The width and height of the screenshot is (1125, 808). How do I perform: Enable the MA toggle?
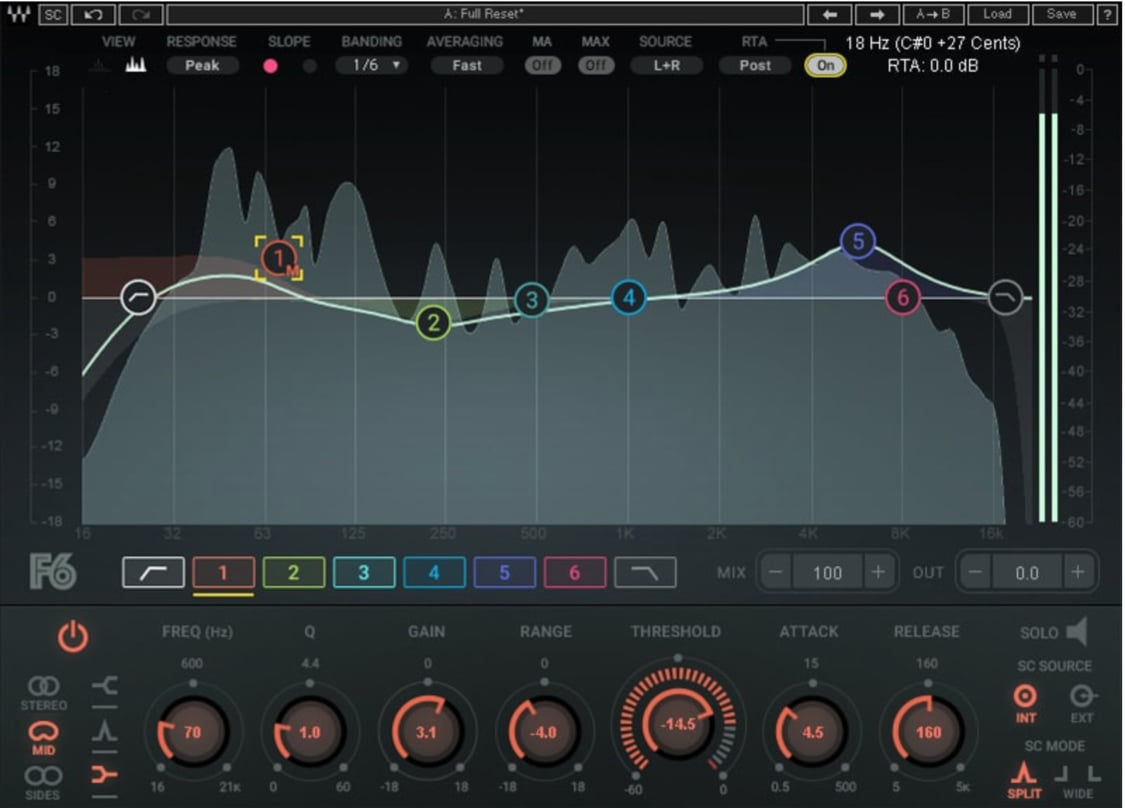pyautogui.click(x=544, y=64)
